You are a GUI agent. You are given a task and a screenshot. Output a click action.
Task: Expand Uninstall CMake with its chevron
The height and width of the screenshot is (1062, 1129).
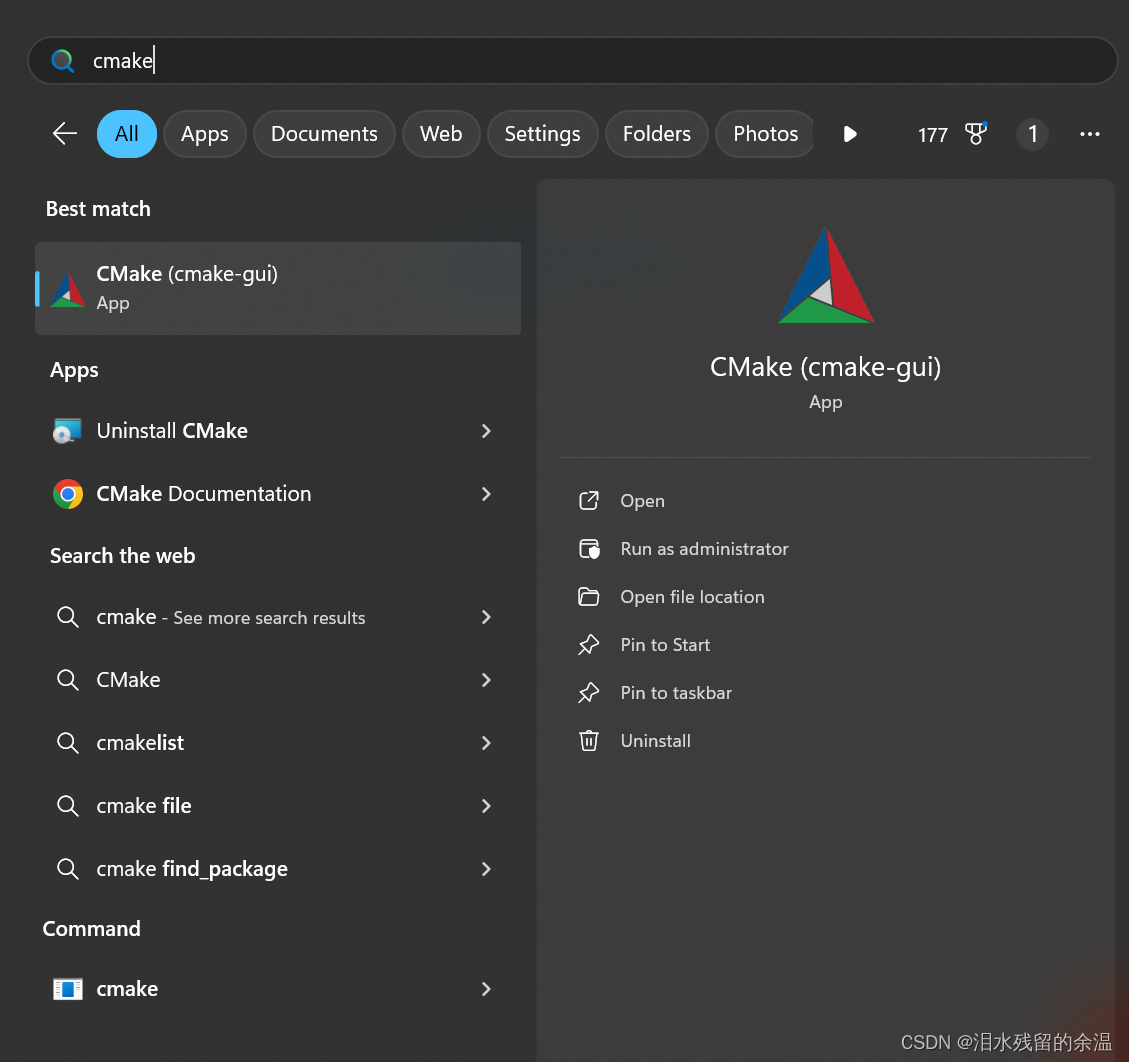(486, 431)
